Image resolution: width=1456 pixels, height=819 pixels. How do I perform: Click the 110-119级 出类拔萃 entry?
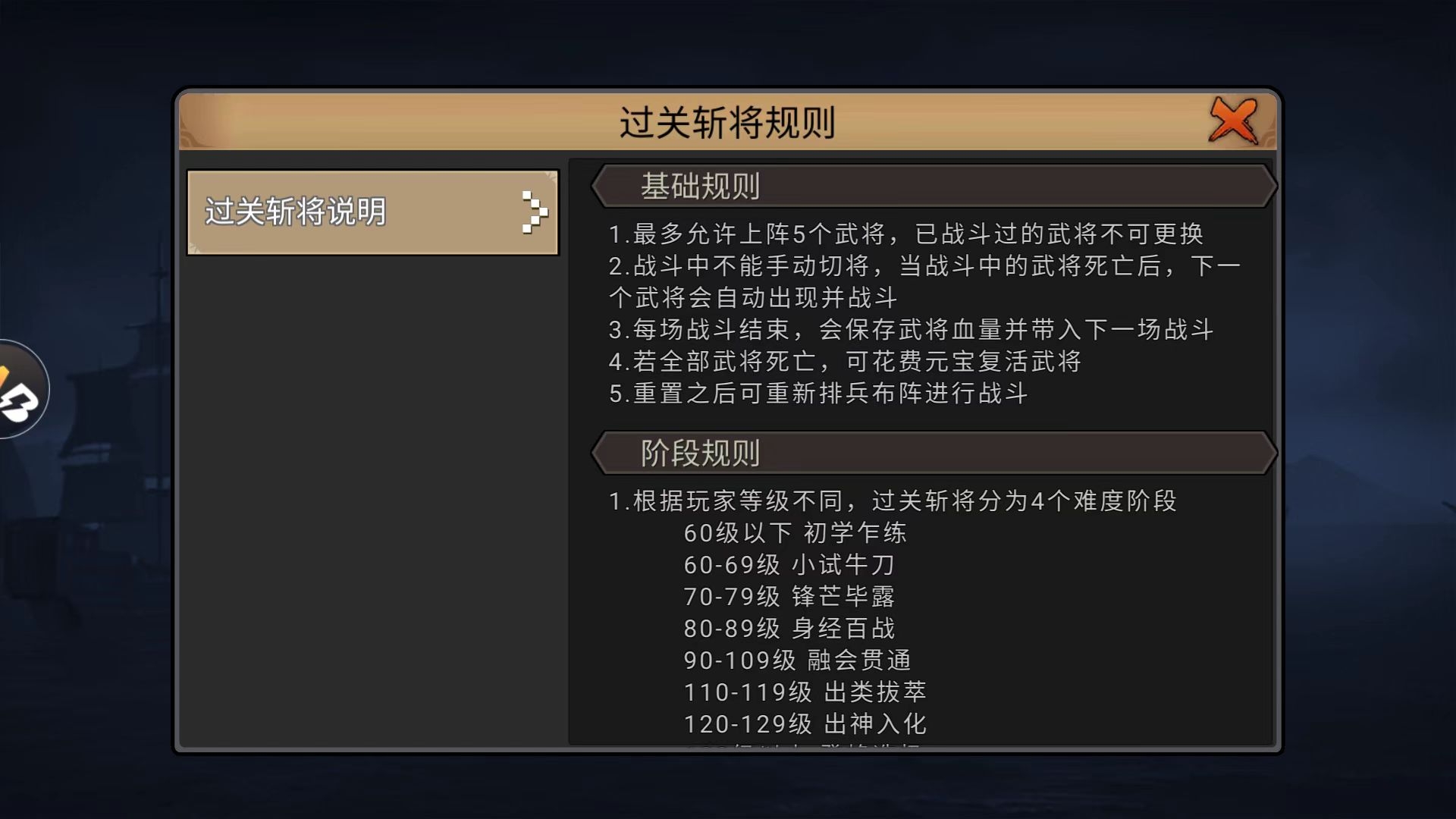805,692
